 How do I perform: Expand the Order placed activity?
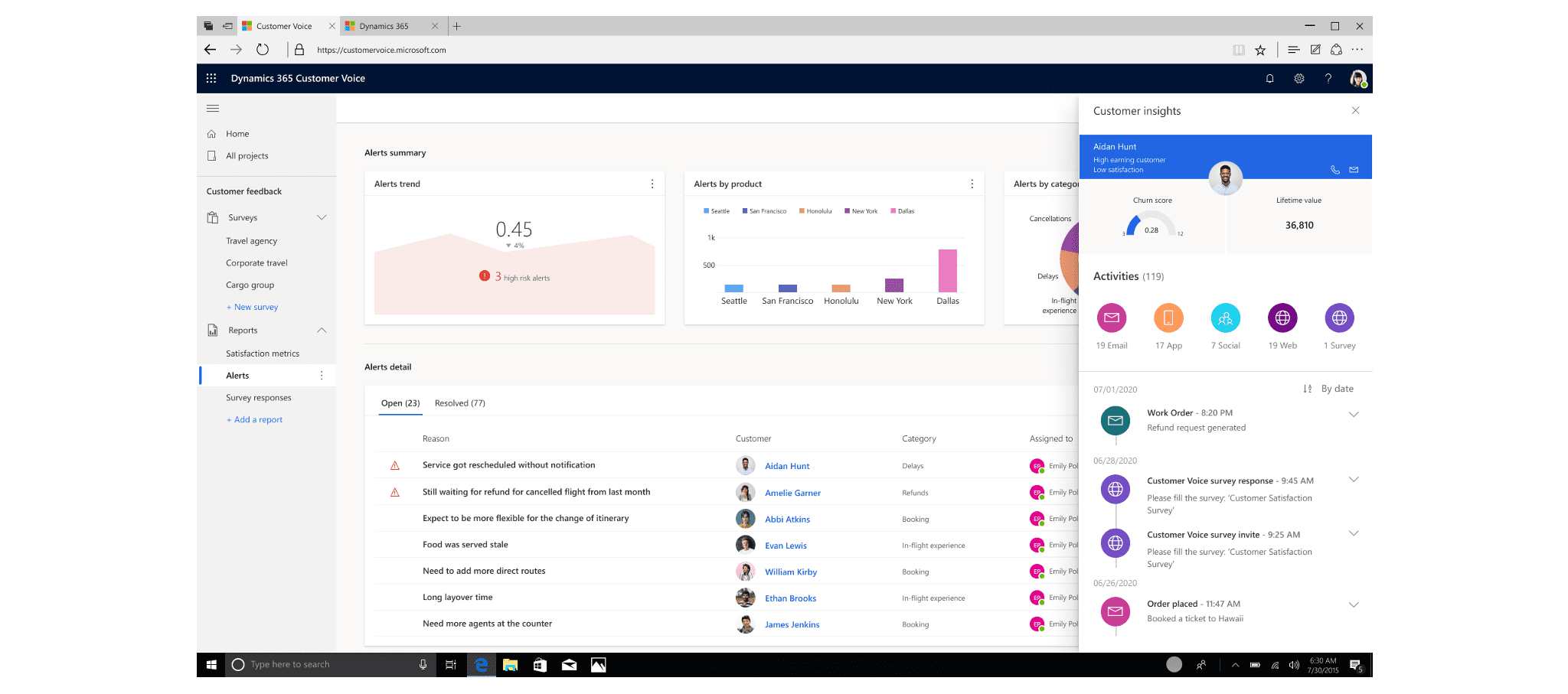[x=1354, y=604]
